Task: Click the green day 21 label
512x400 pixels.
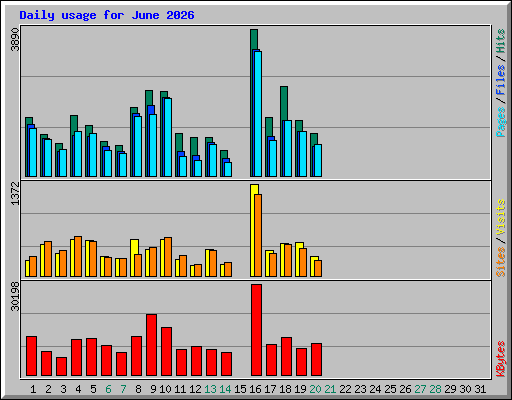Action: point(330,389)
